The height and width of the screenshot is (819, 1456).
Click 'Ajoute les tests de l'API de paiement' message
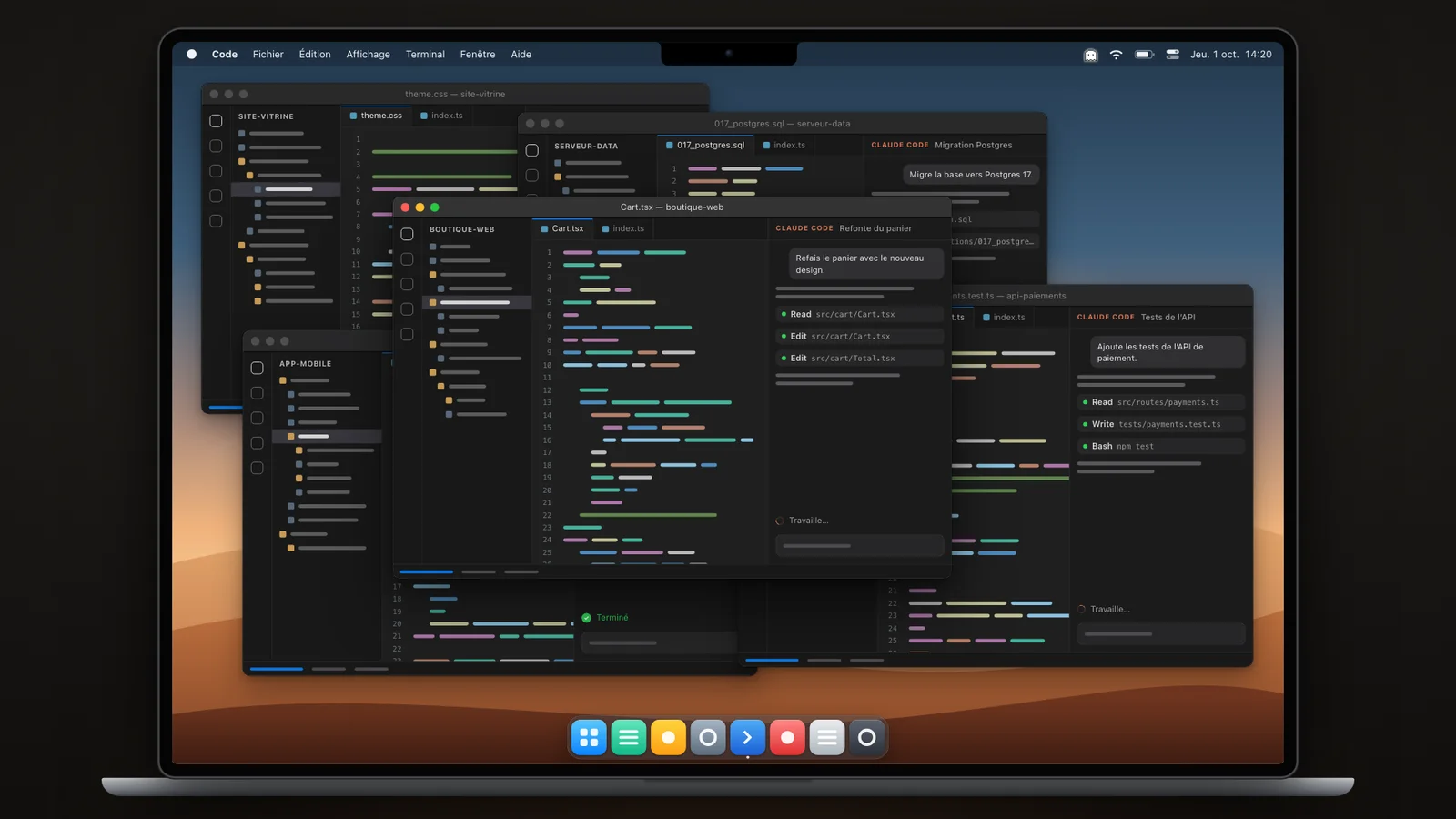pos(1168,352)
